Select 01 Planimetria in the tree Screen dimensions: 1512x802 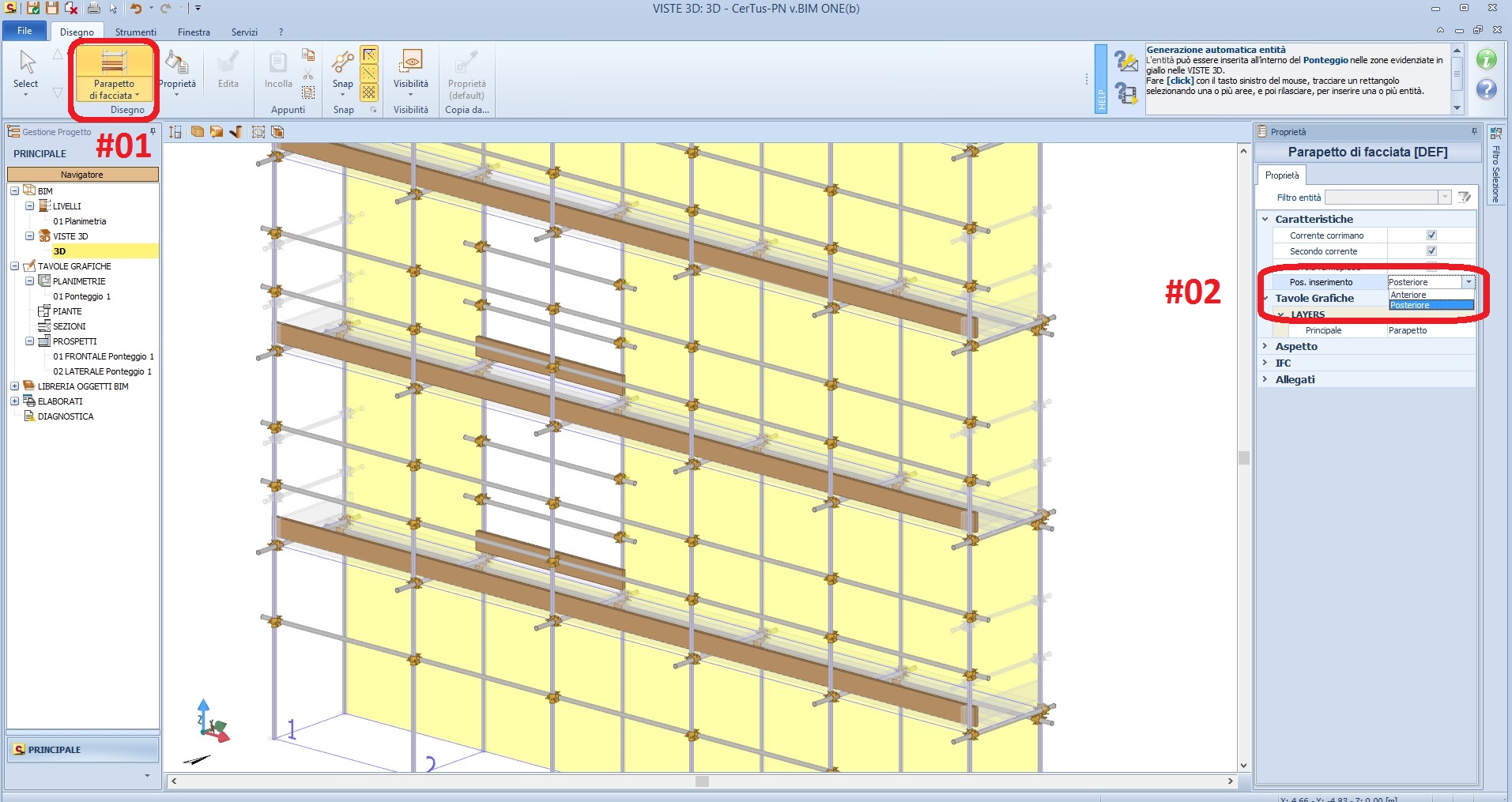(79, 221)
